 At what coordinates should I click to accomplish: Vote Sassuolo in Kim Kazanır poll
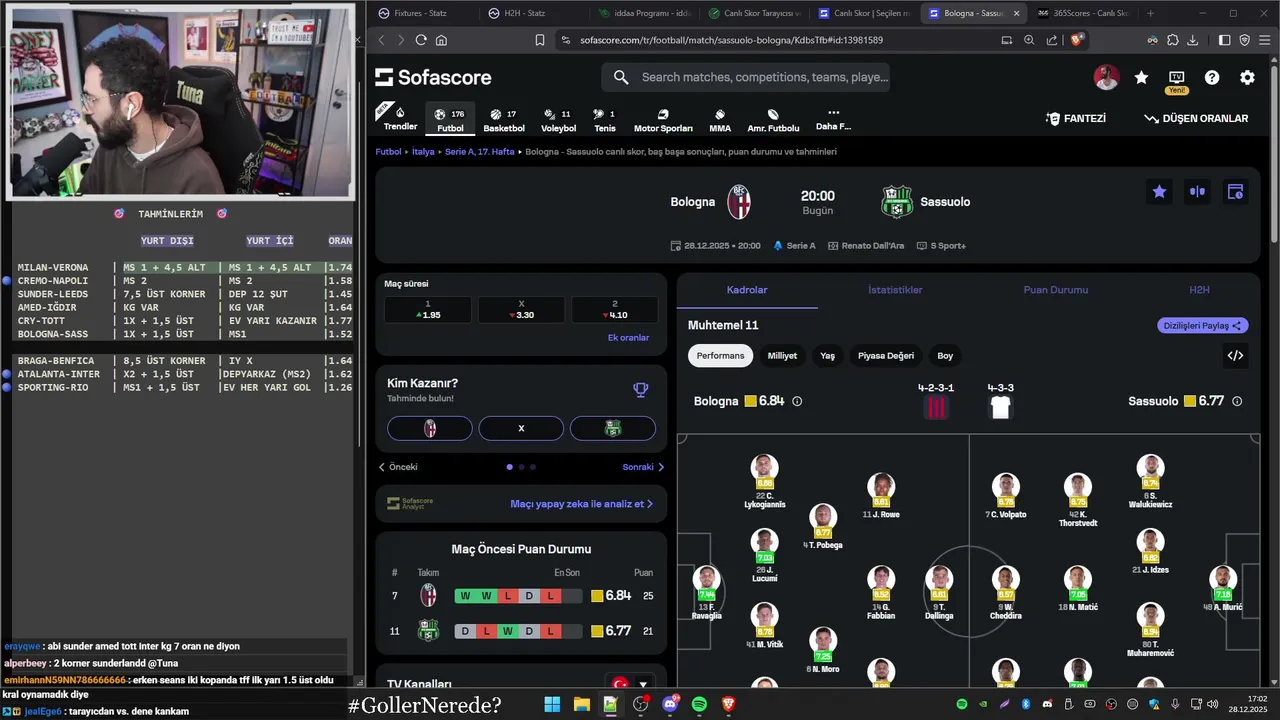coord(613,428)
